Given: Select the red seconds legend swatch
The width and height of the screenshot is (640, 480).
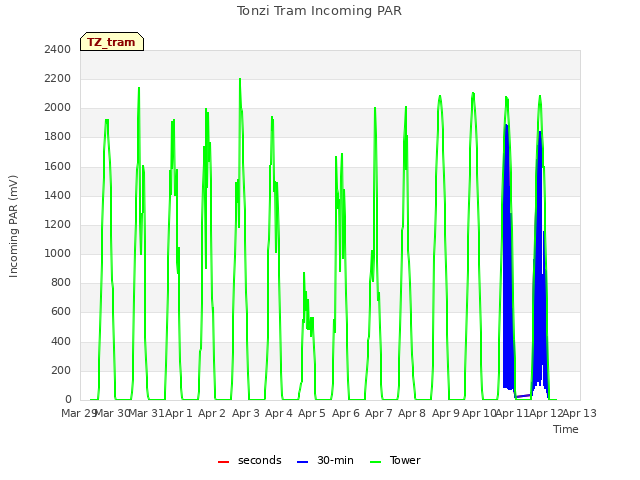Looking at the screenshot, I should tap(223, 462).
